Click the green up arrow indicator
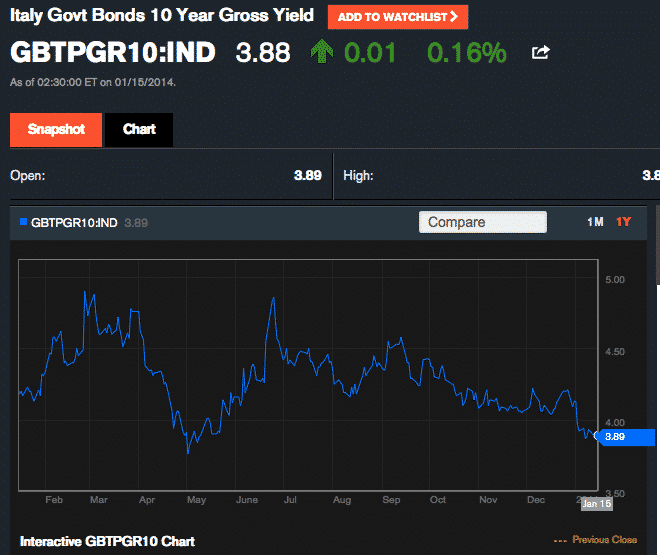Image resolution: width=660 pixels, height=555 pixels. pyautogui.click(x=322, y=52)
